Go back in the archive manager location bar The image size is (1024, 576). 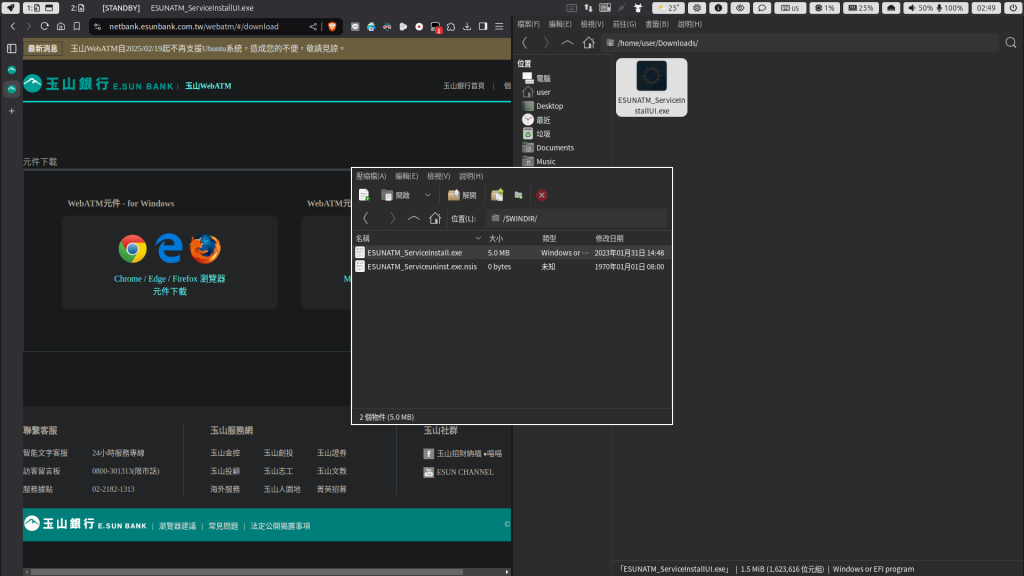tap(366, 219)
